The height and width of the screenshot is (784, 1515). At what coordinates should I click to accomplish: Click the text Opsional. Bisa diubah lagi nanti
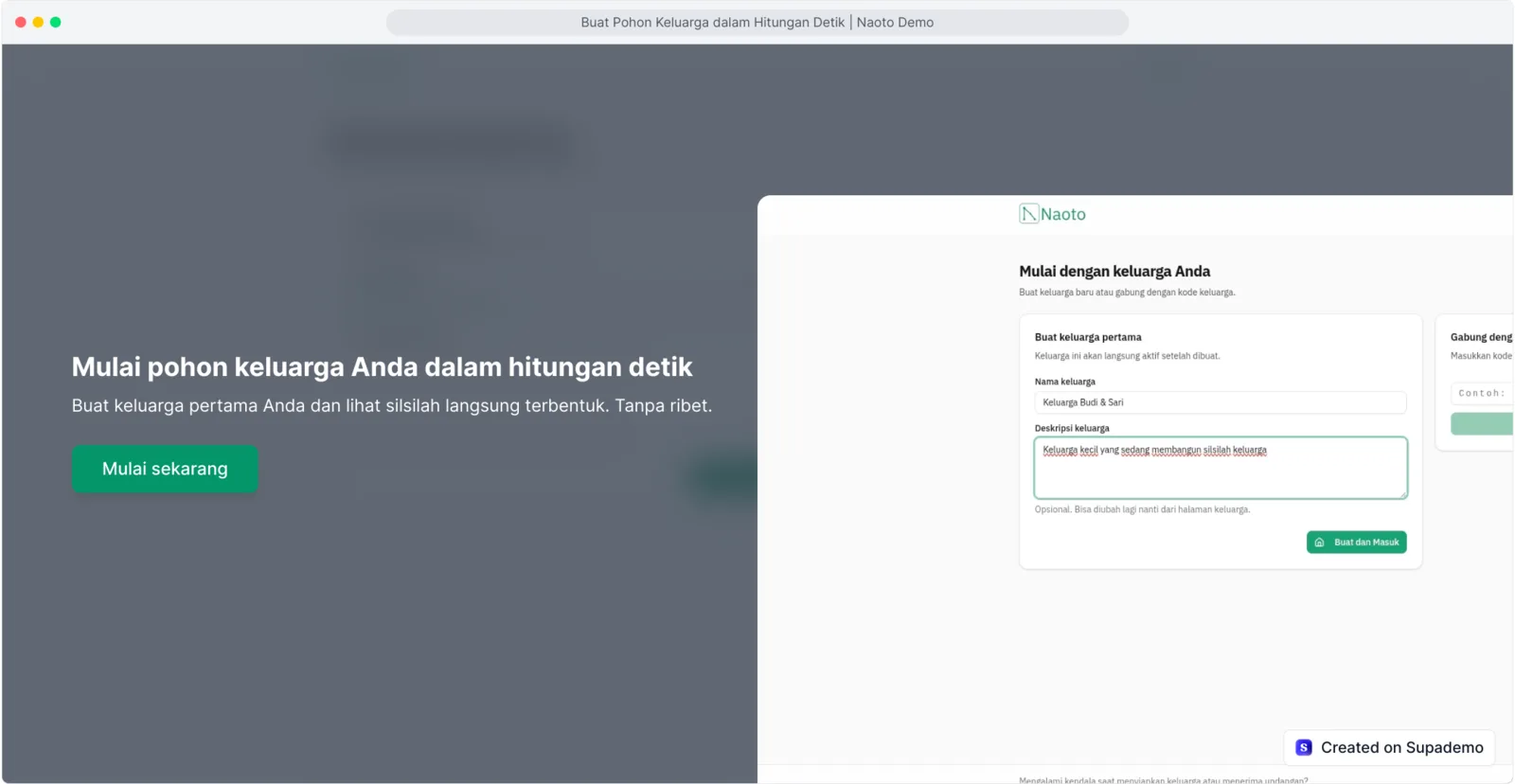click(x=1142, y=509)
